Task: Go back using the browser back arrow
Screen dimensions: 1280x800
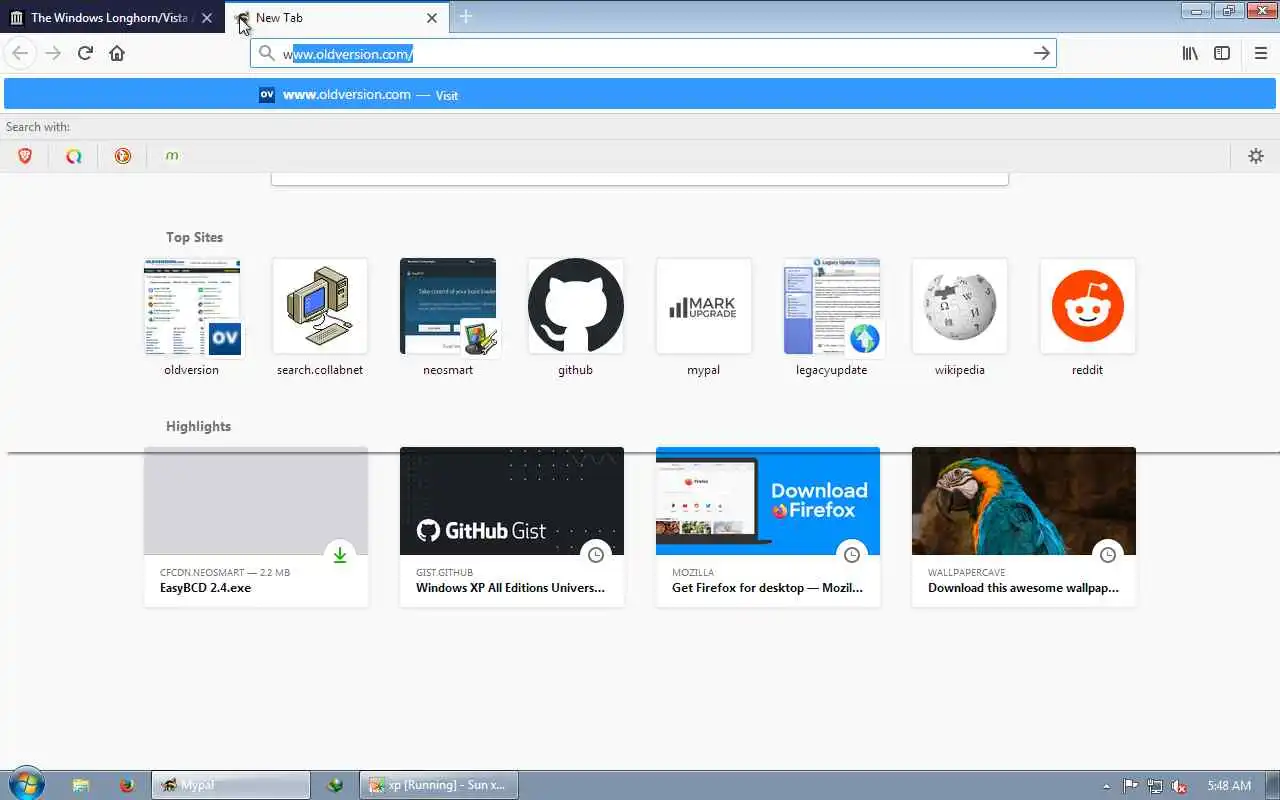Action: [19, 53]
